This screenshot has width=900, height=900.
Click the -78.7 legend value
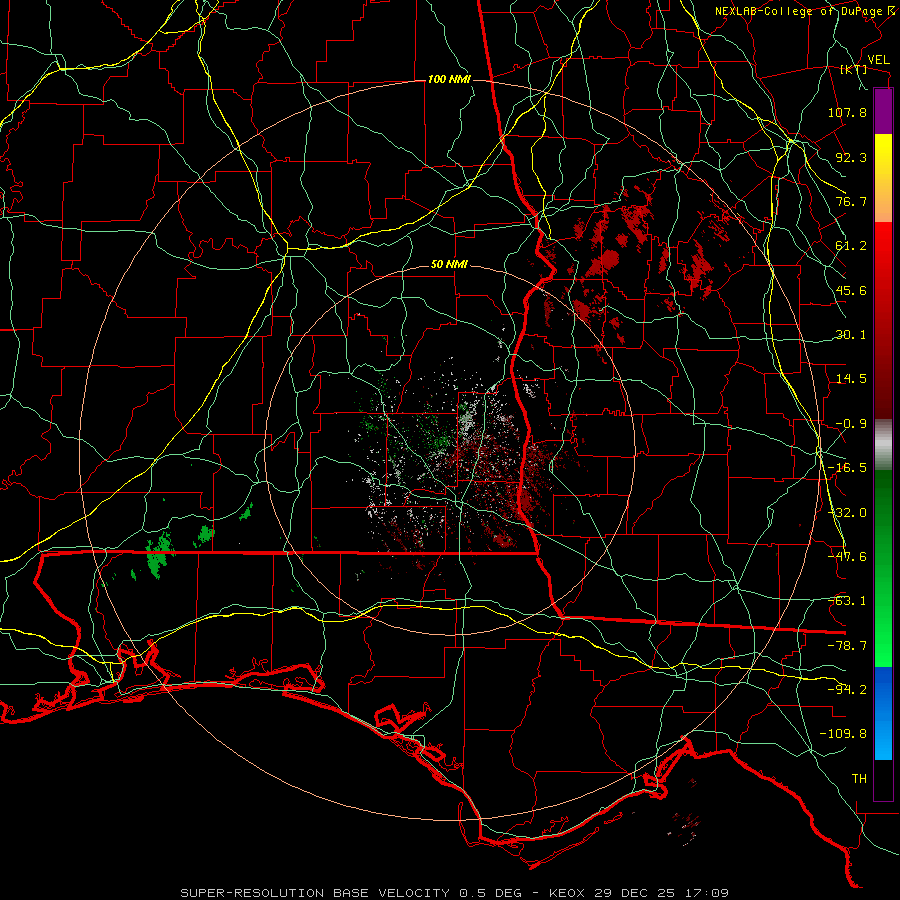(847, 646)
